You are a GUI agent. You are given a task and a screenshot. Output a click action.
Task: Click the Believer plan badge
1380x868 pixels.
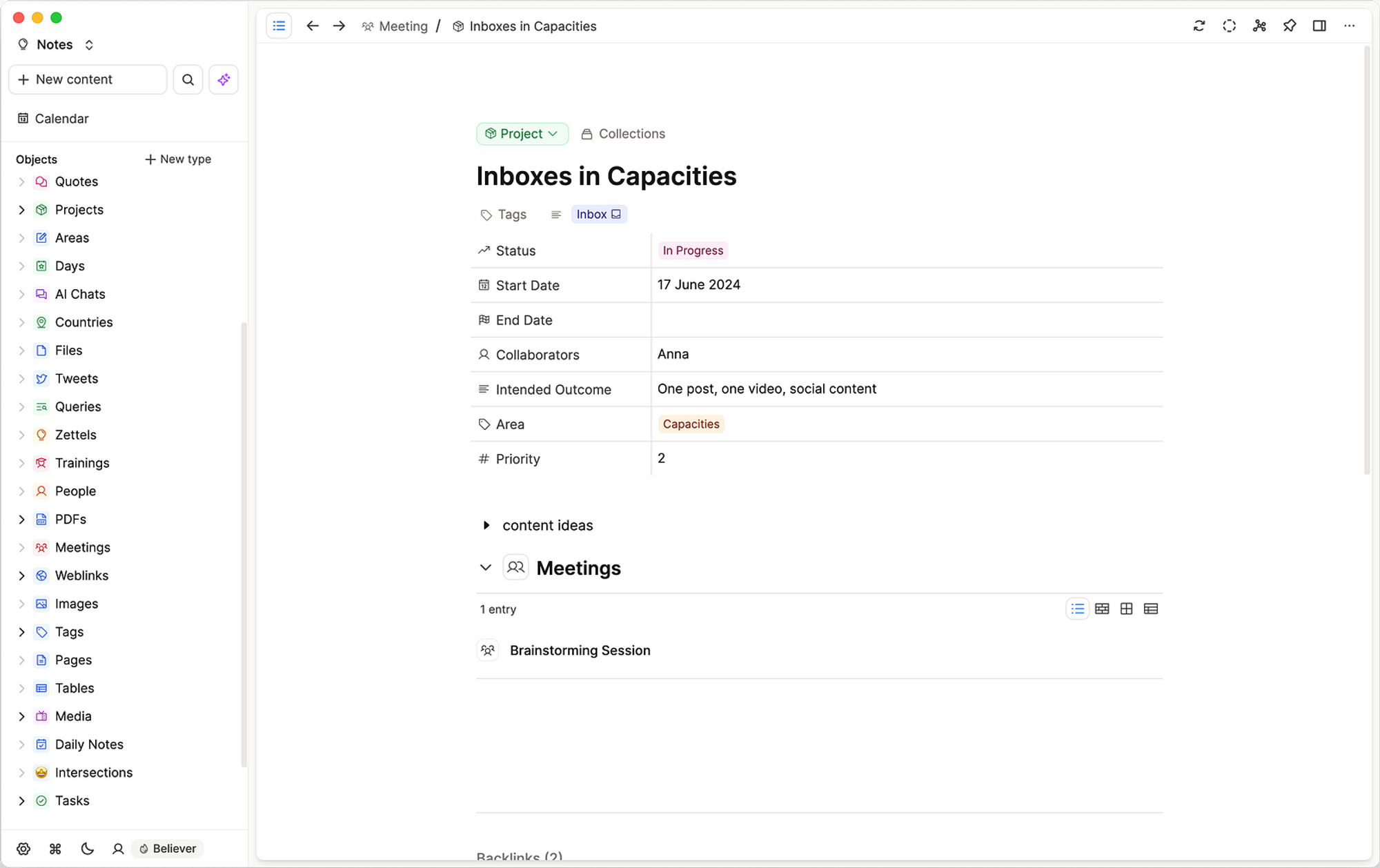point(168,849)
